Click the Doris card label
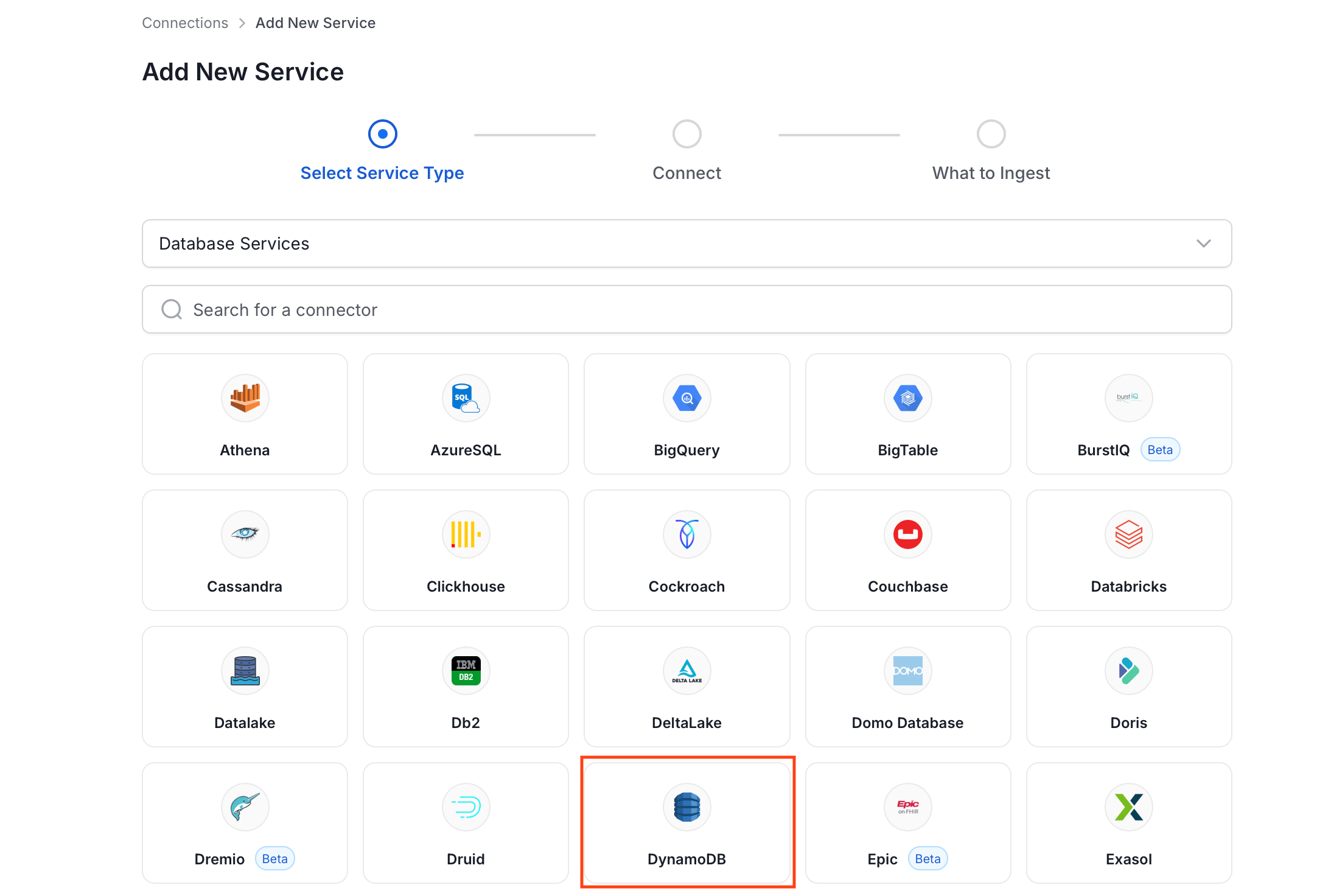Image resolution: width=1317 pixels, height=896 pixels. 1129,723
